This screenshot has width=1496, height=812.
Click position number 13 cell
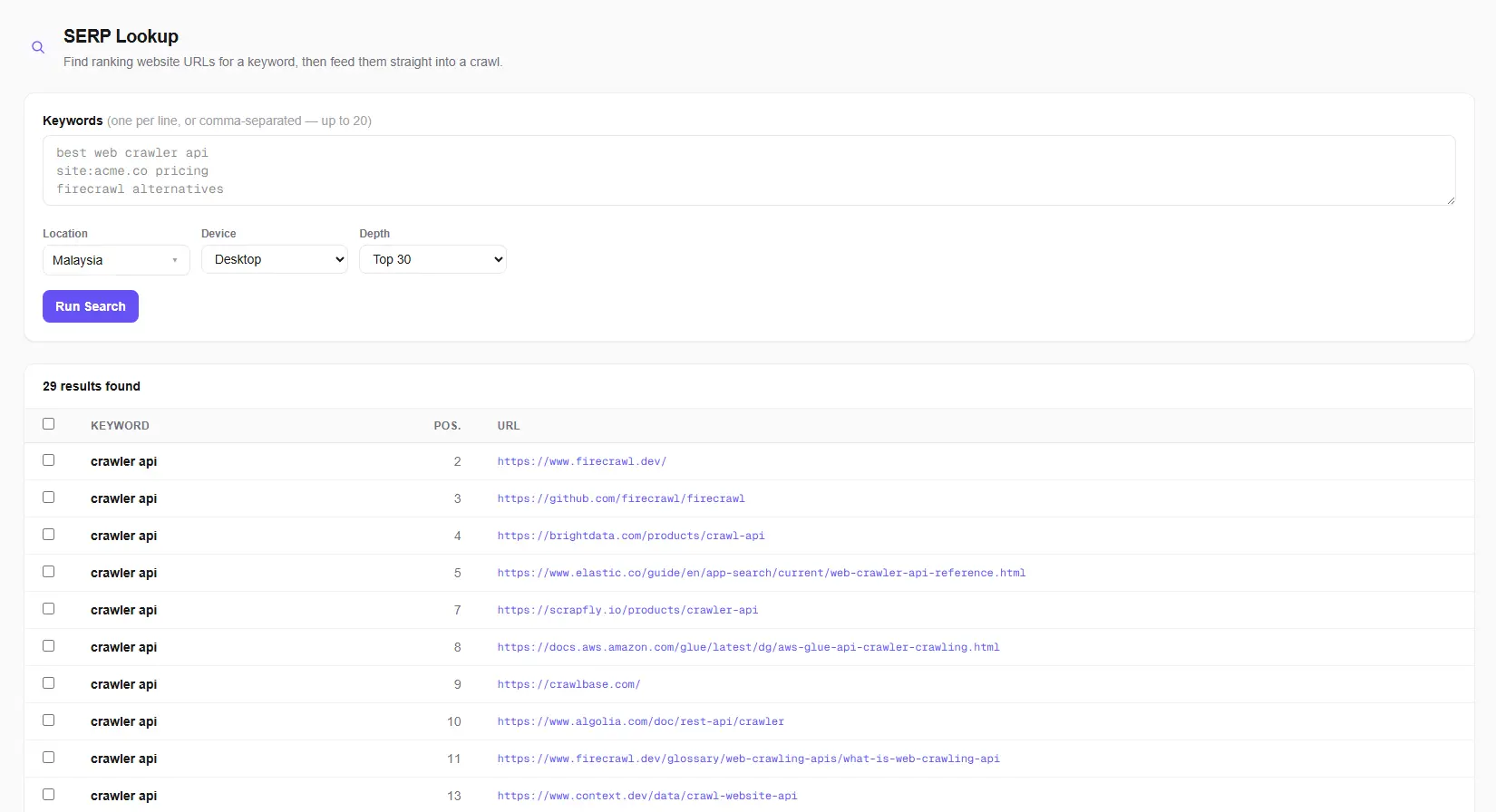click(x=454, y=796)
